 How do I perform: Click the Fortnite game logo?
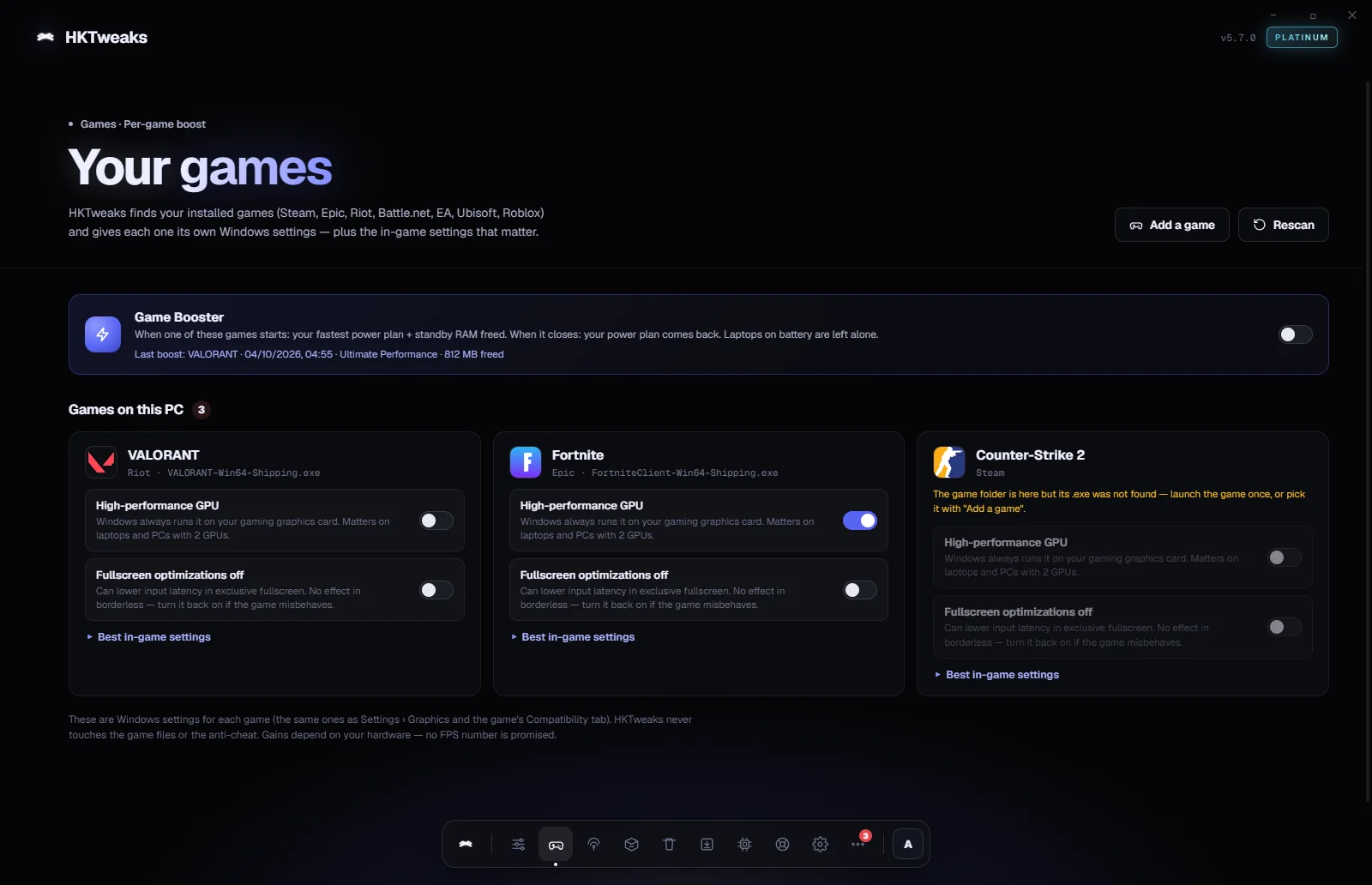(526, 462)
